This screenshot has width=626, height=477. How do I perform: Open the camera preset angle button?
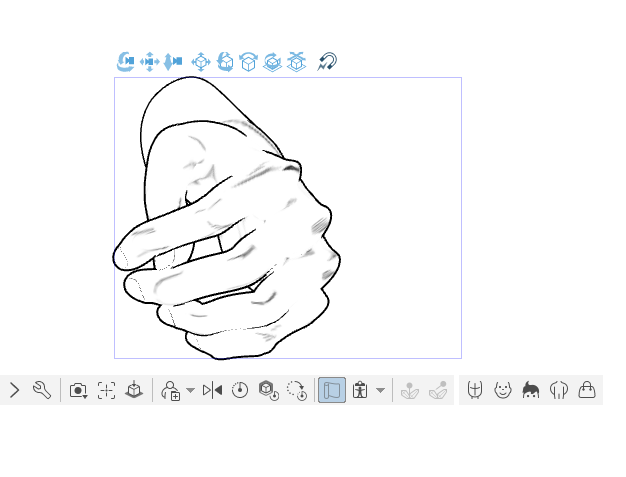coord(78,390)
